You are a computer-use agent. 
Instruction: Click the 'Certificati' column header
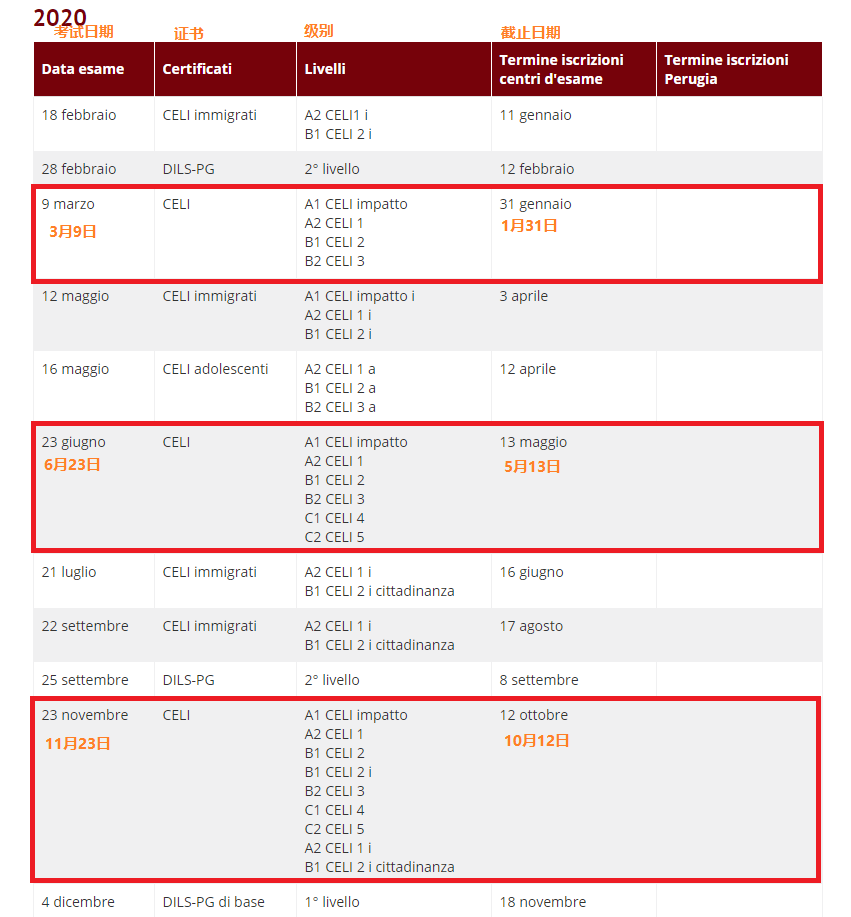click(225, 69)
